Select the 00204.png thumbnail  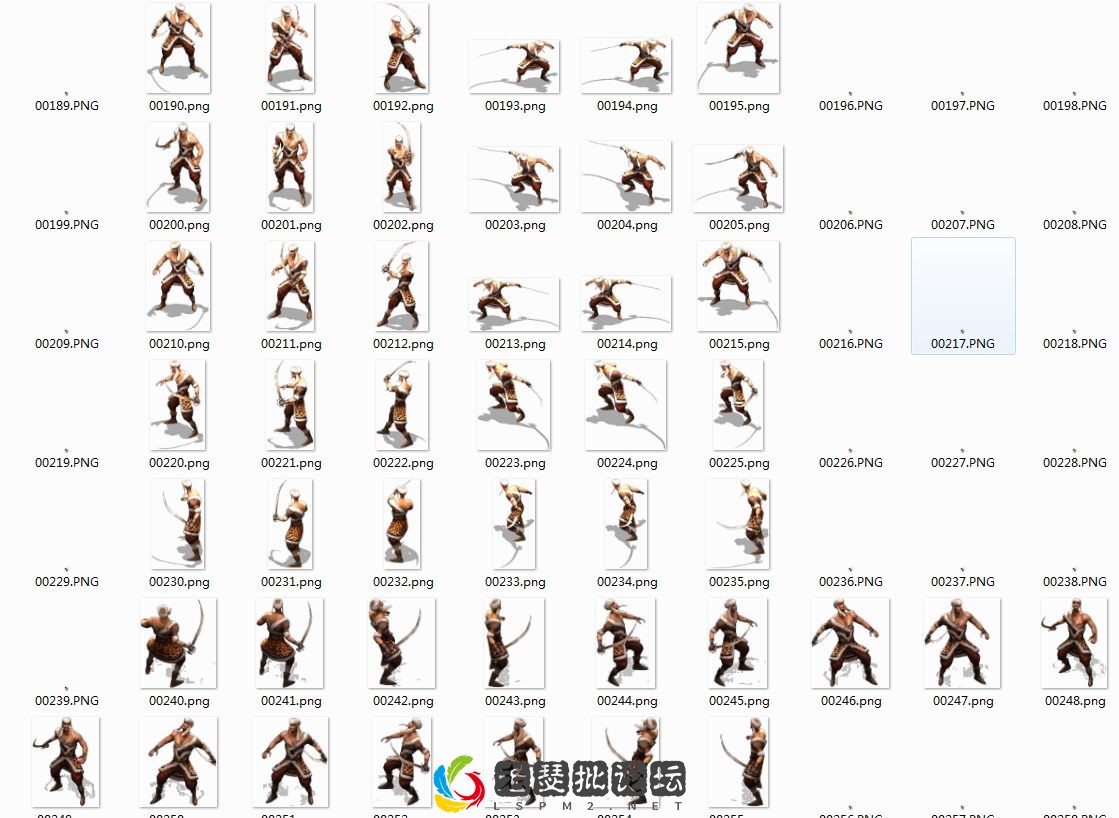click(x=626, y=176)
